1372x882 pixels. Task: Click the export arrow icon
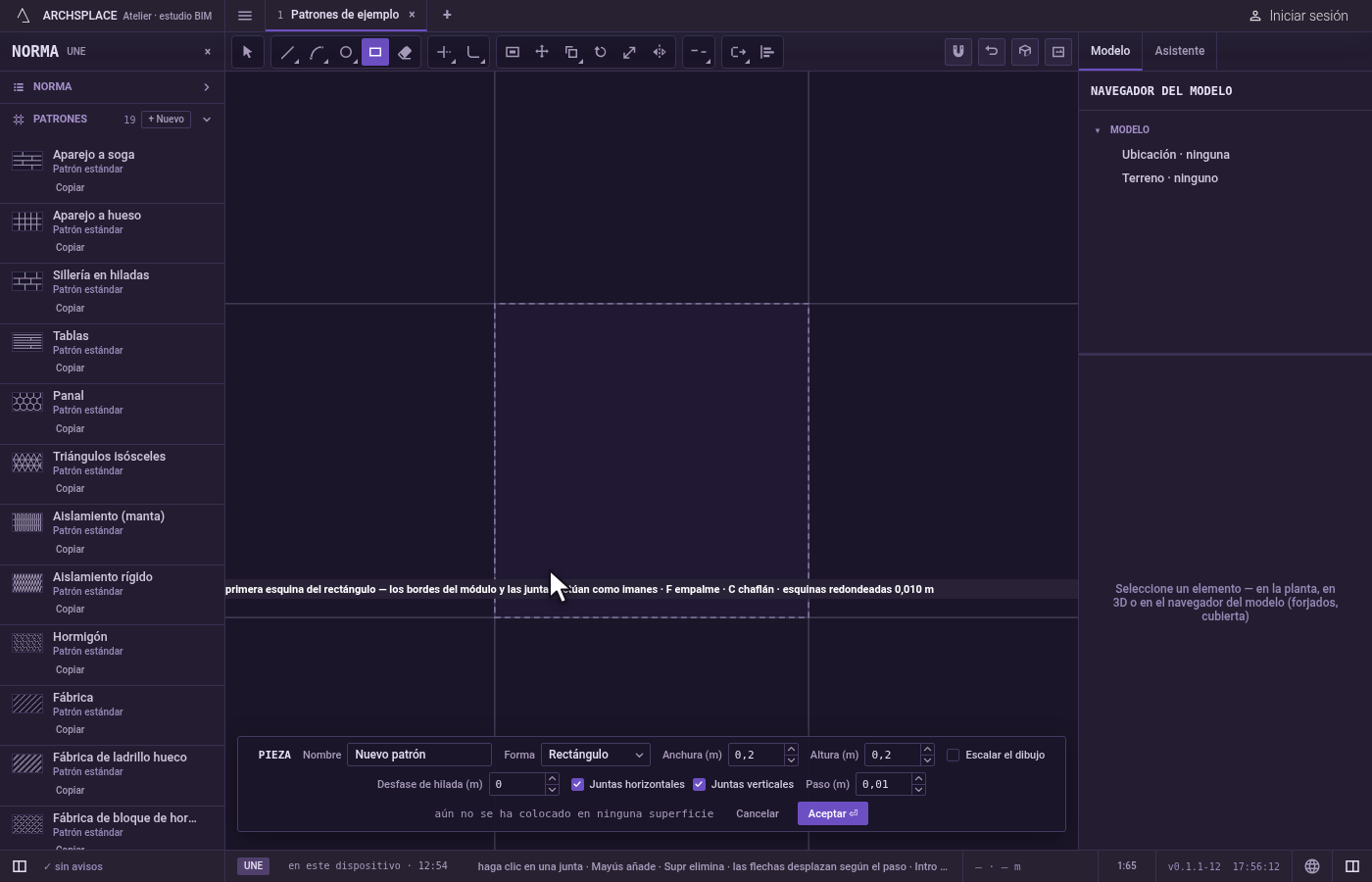pos(739,52)
